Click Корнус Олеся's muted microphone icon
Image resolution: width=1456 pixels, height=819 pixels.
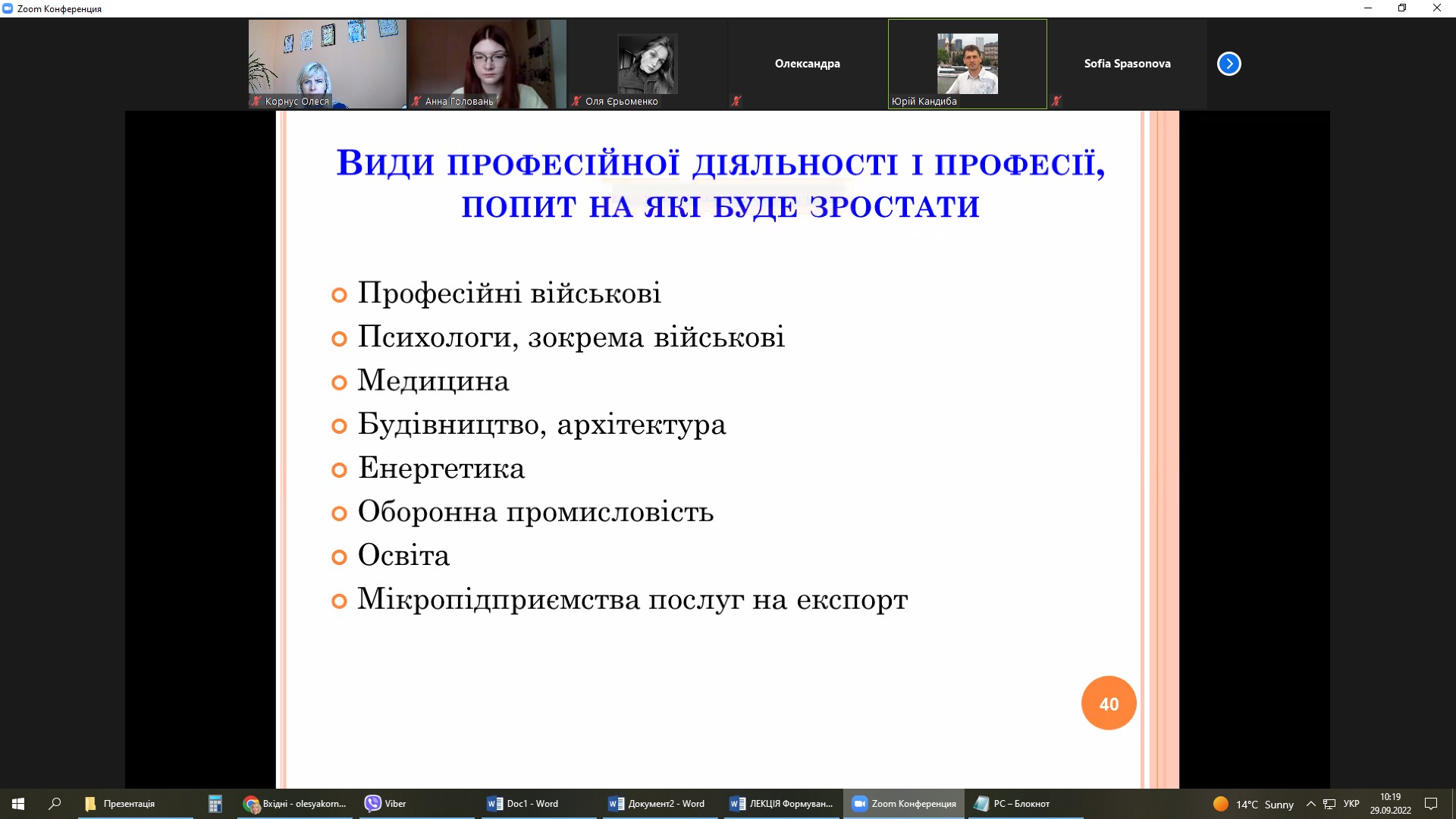(x=256, y=101)
